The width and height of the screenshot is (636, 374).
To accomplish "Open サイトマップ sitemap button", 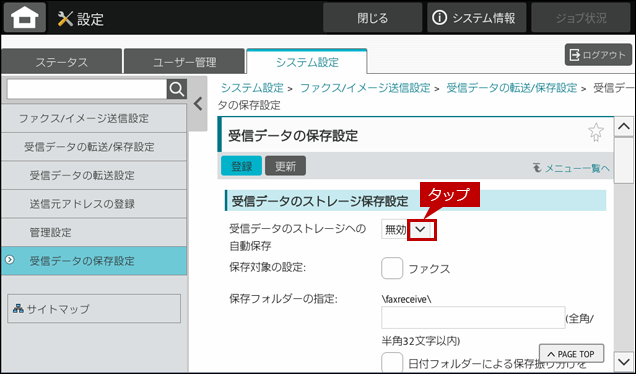I will click(94, 309).
